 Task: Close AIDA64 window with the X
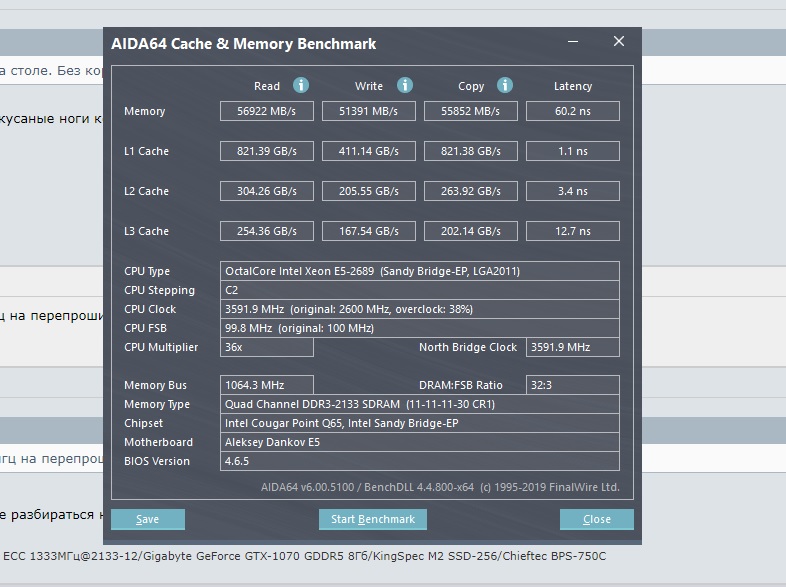[619, 41]
